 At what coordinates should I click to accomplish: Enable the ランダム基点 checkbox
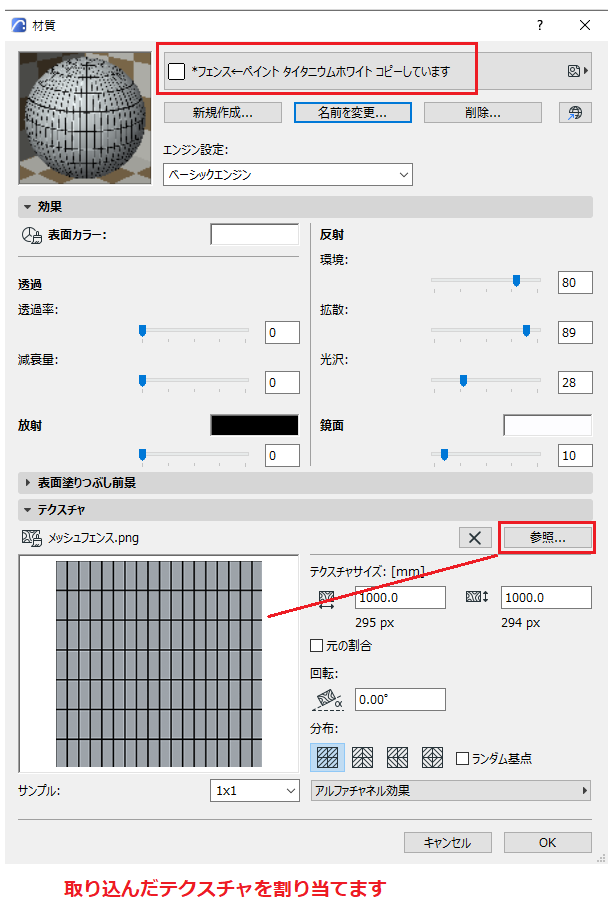pos(463,759)
